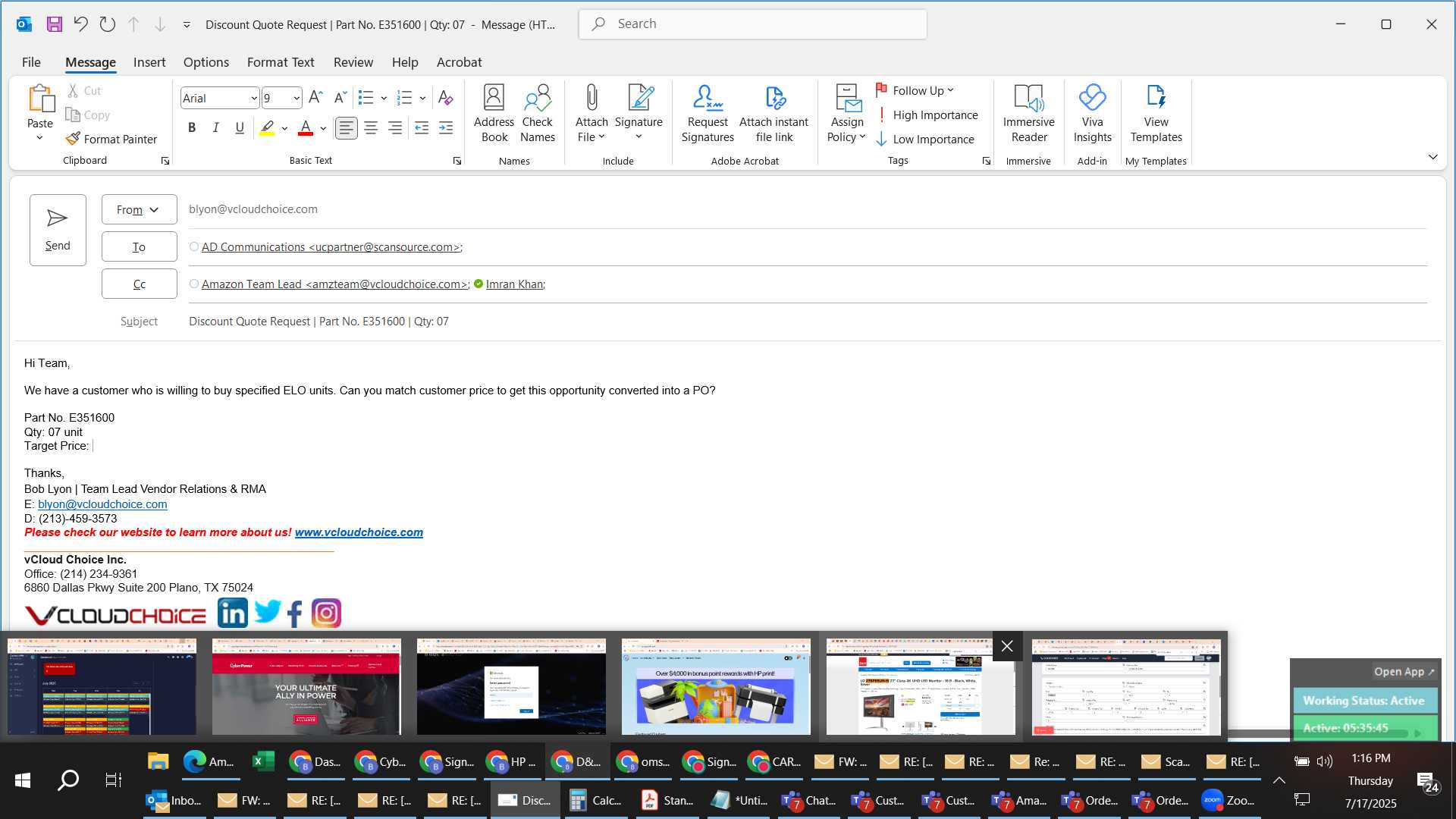The height and width of the screenshot is (819, 1456).
Task: Open Facebook icon in the signature
Action: tap(295, 613)
